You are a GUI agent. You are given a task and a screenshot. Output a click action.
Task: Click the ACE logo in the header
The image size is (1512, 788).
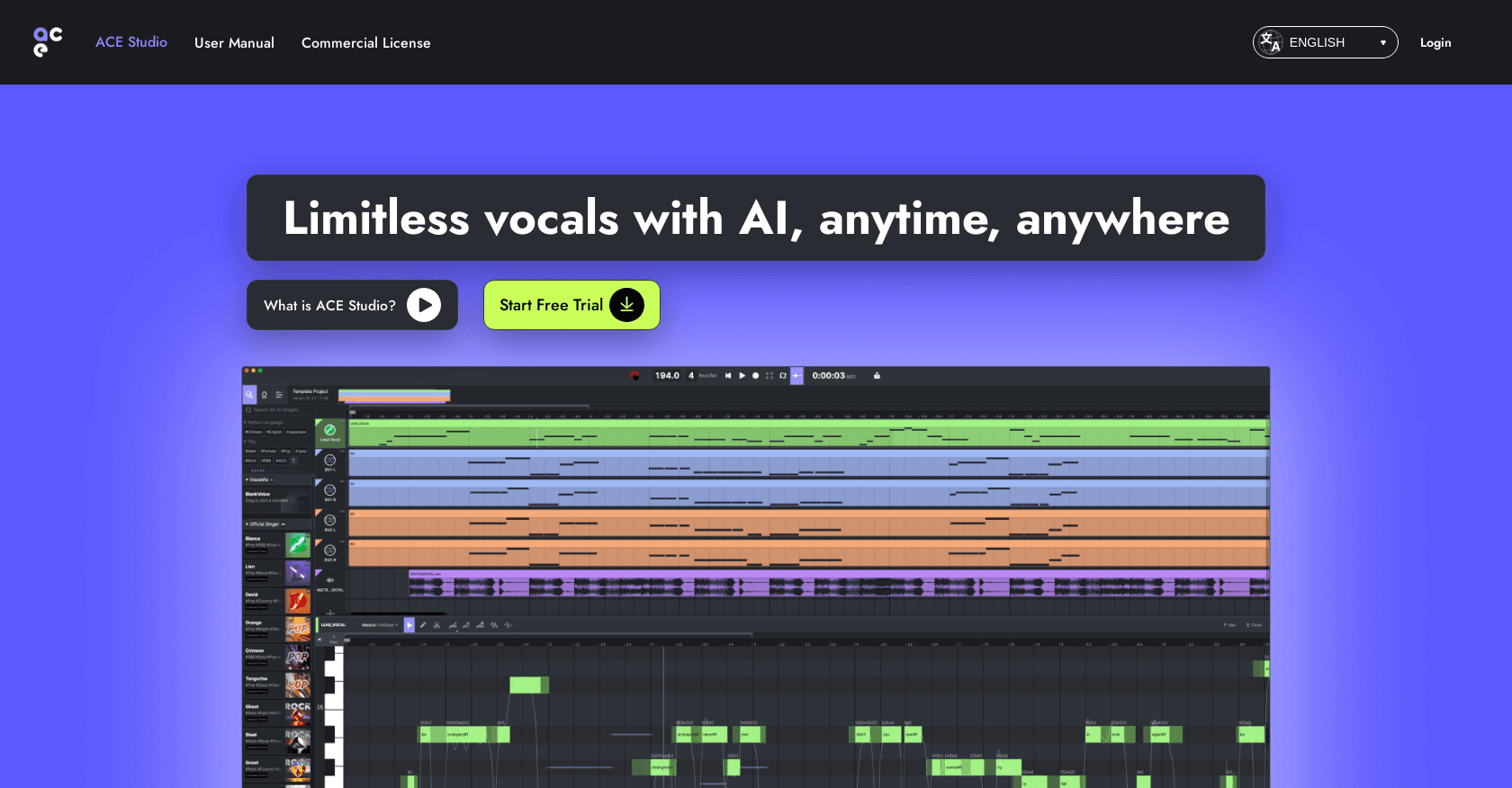[48, 42]
